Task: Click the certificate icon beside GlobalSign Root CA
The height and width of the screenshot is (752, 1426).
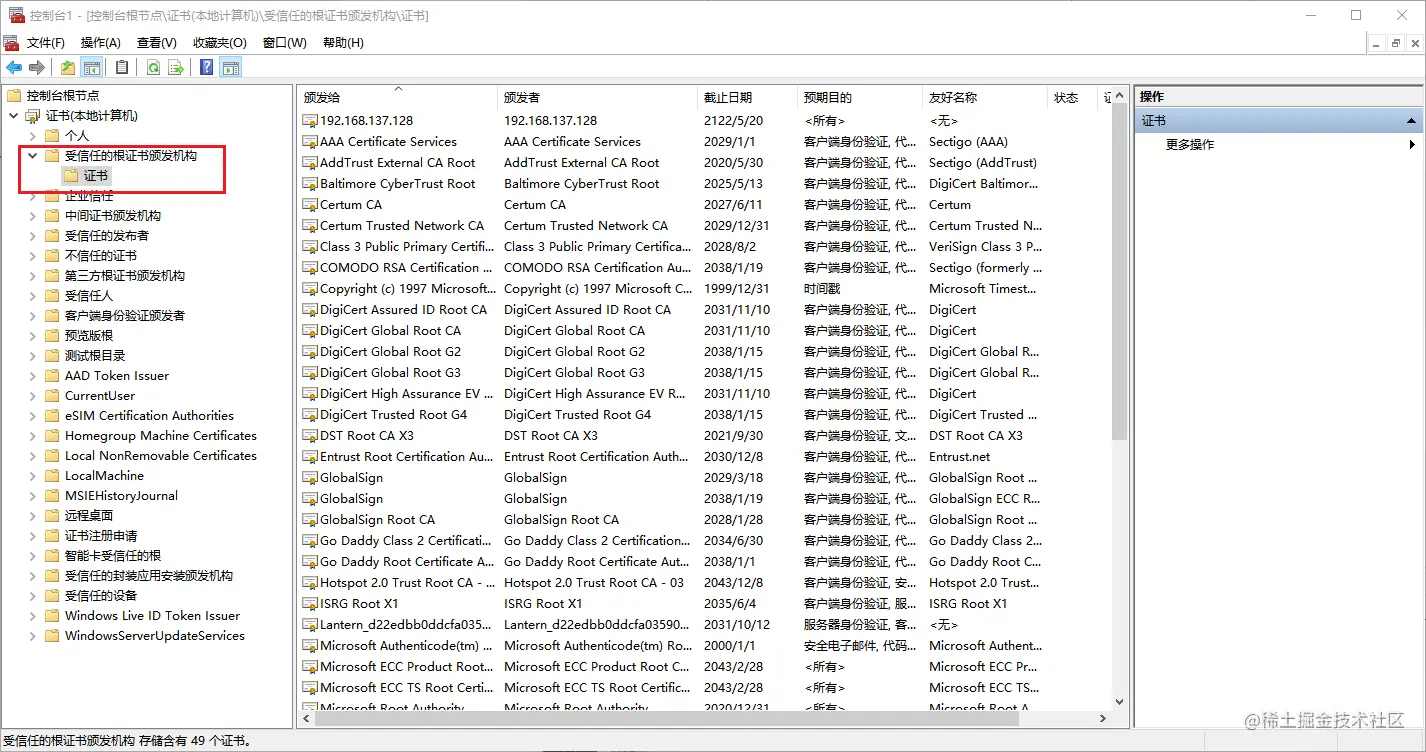Action: coord(310,520)
